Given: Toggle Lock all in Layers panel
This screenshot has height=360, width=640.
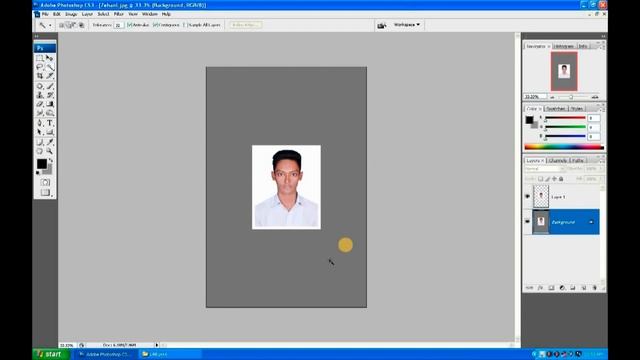Looking at the screenshot, I should coord(561,179).
